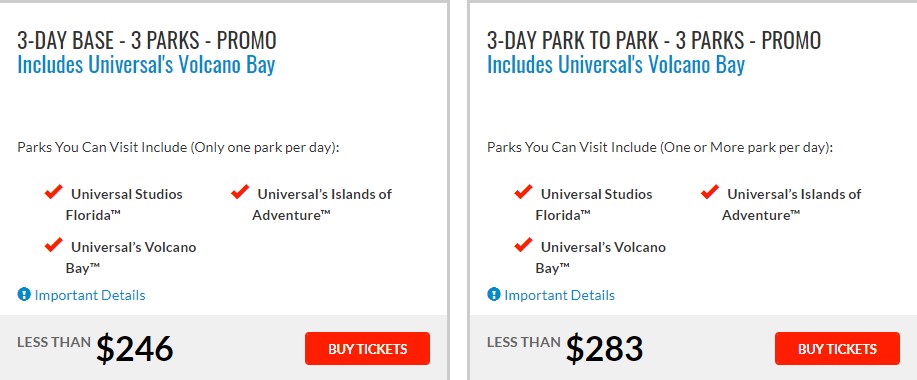Screen dimensions: 917x380
Task: Open Important Details link under the 3-Day Base ticket
Action: pos(90,295)
